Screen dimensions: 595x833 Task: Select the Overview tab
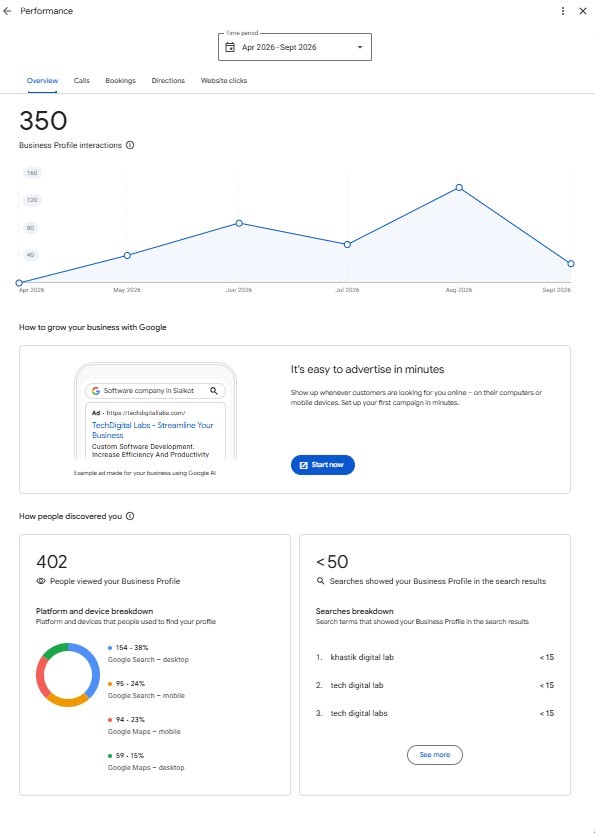pos(42,81)
